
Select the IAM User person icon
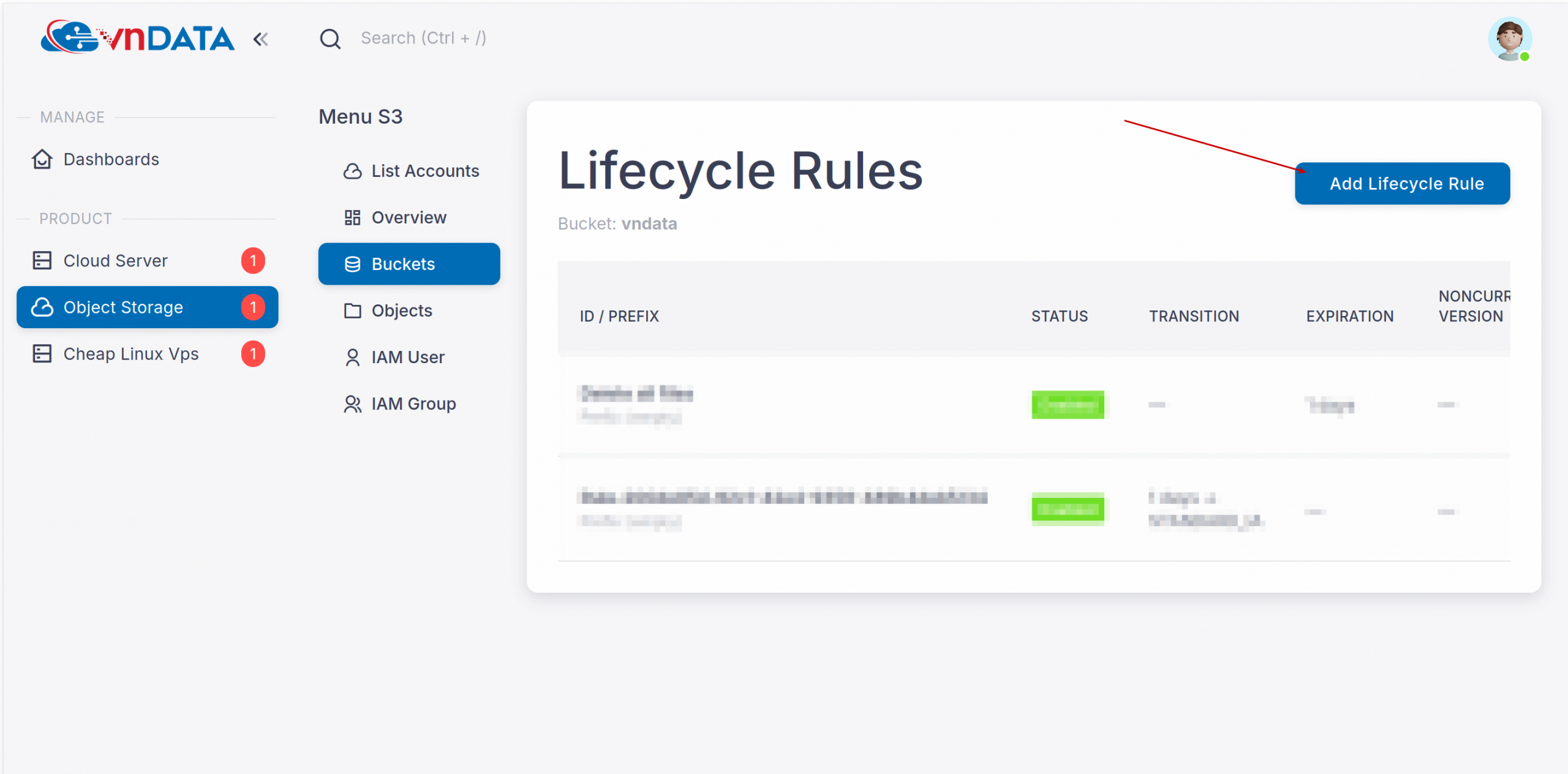(x=352, y=357)
